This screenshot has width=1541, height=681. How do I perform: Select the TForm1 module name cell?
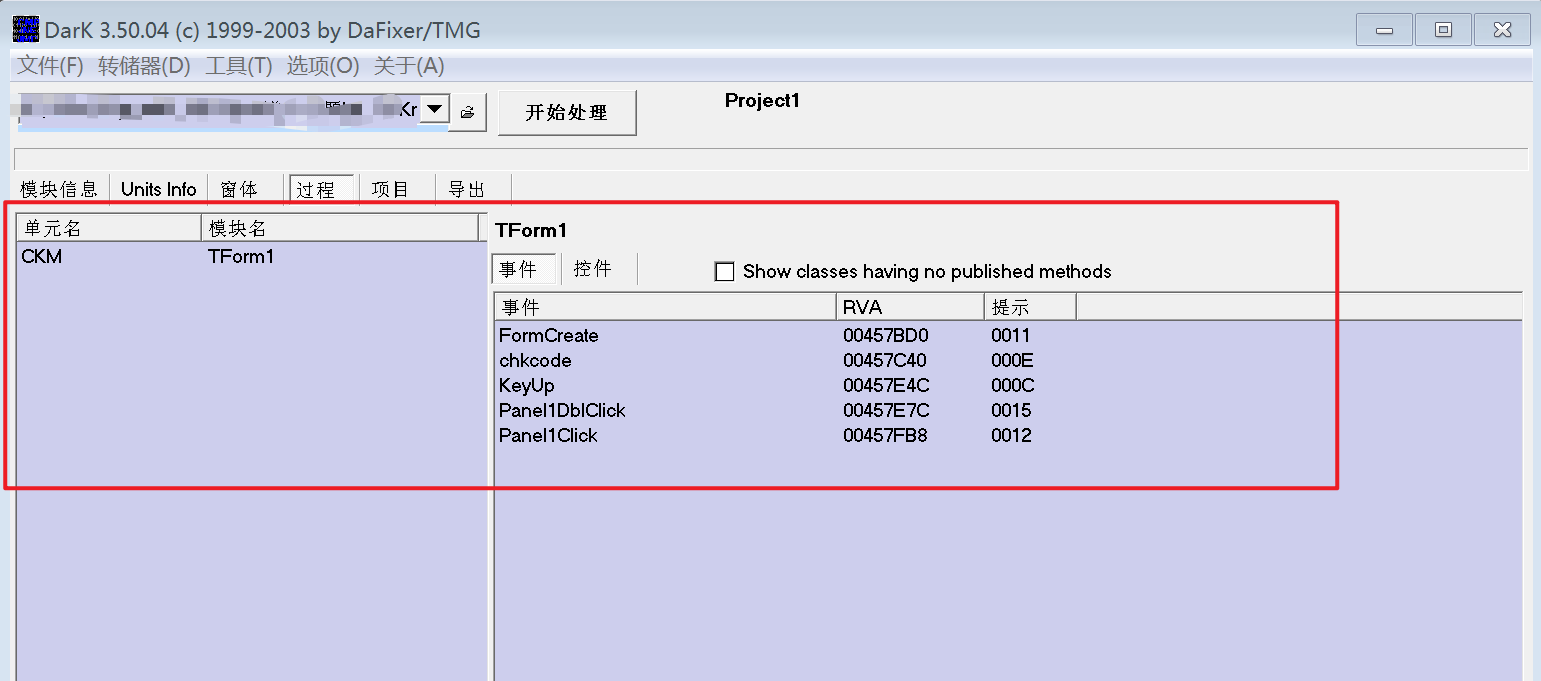(241, 257)
